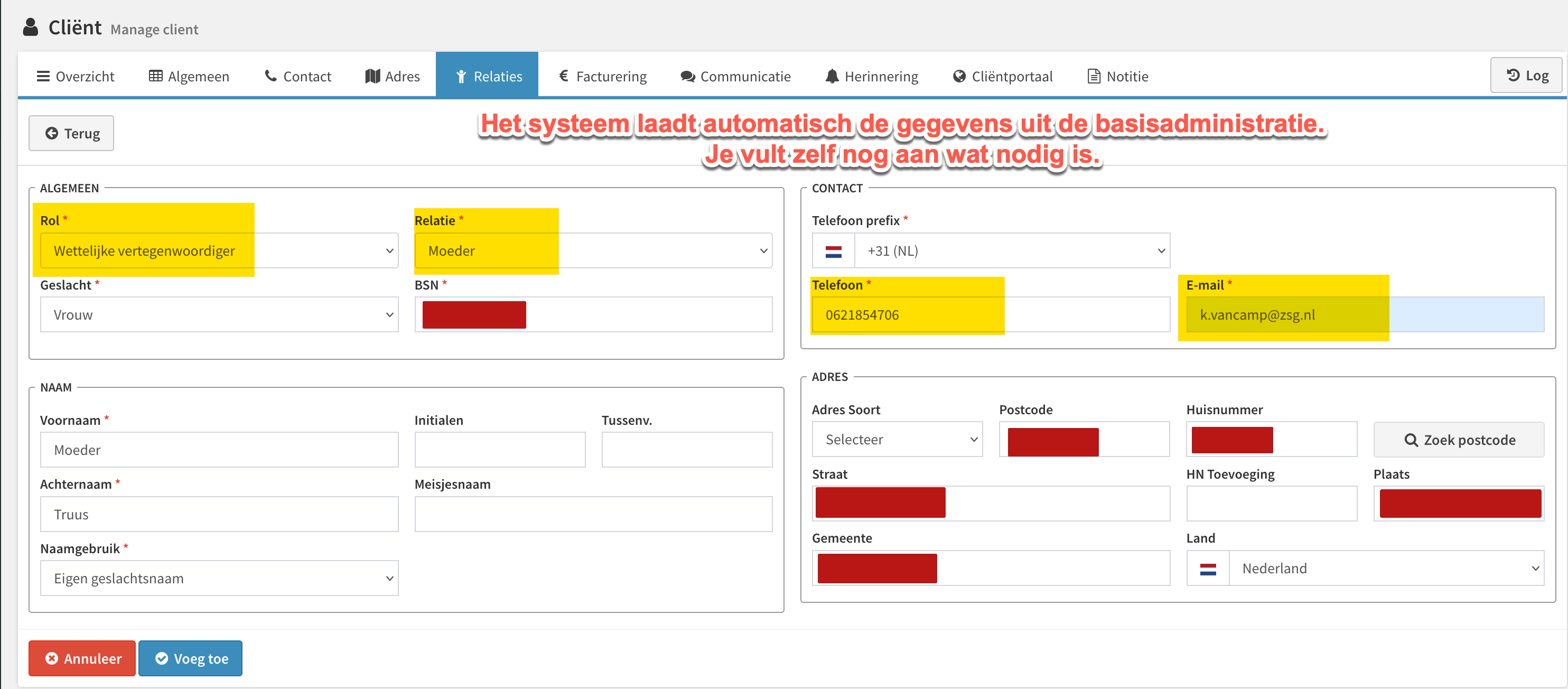Viewport: 1568px width, 689px height.
Task: Focus the Meisjesnaam input field
Action: (x=593, y=514)
